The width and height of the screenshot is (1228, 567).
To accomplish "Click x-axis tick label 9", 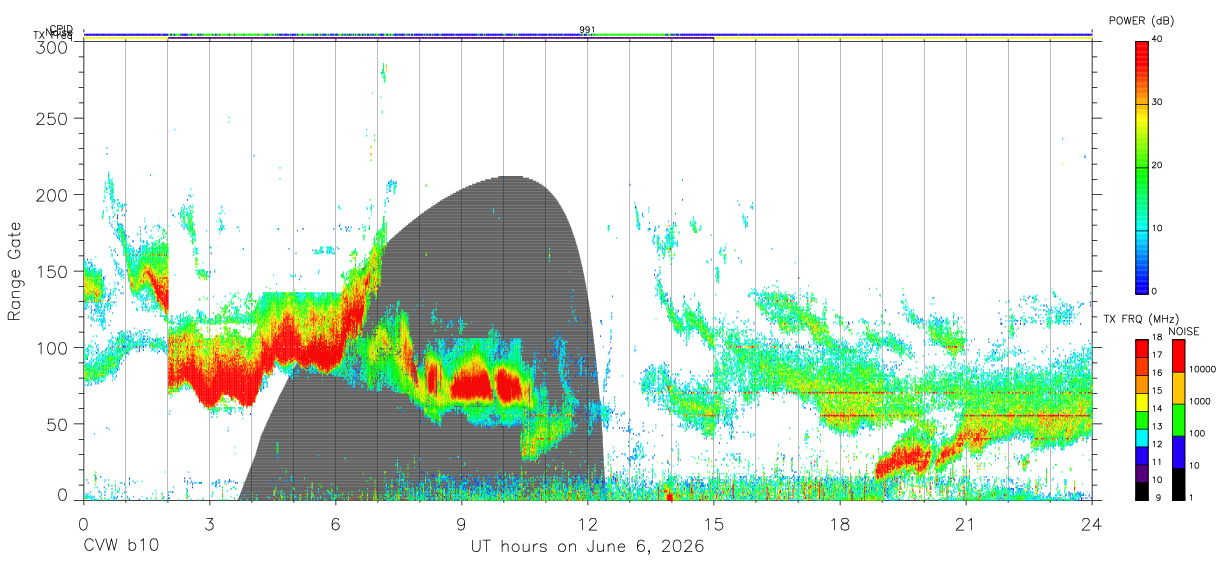I will pos(462,523).
